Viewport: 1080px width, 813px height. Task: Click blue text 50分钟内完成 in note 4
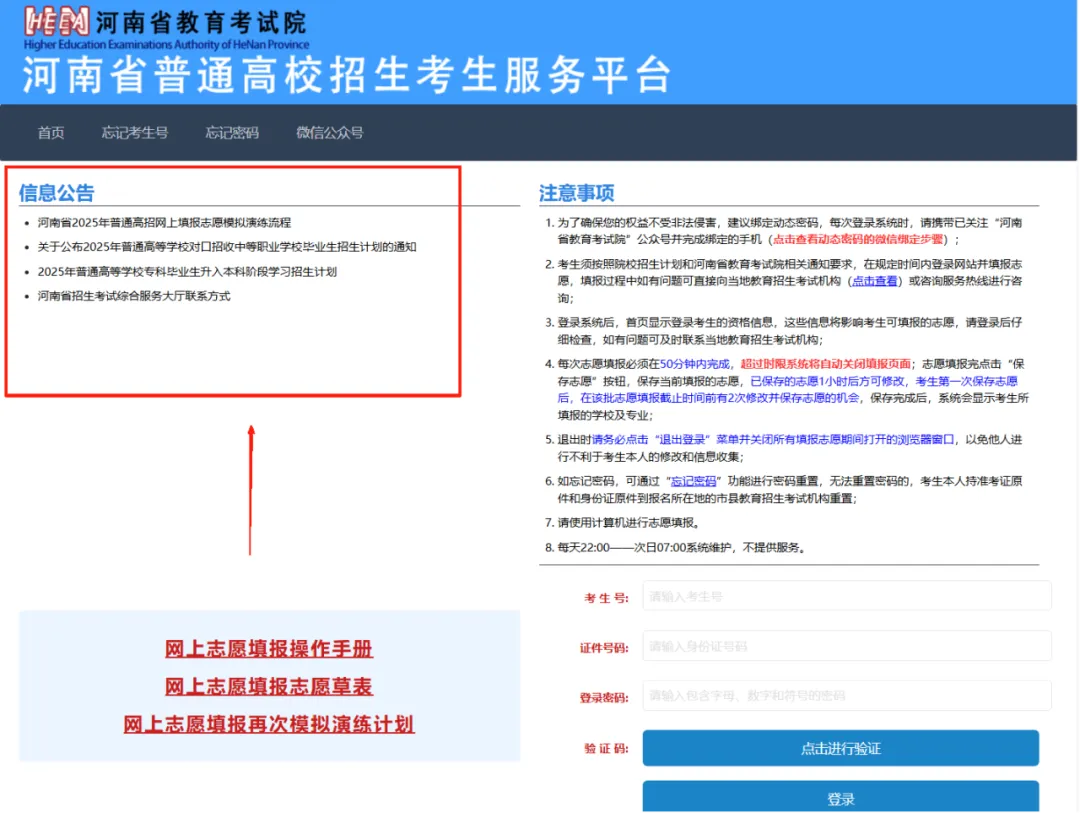pos(694,364)
